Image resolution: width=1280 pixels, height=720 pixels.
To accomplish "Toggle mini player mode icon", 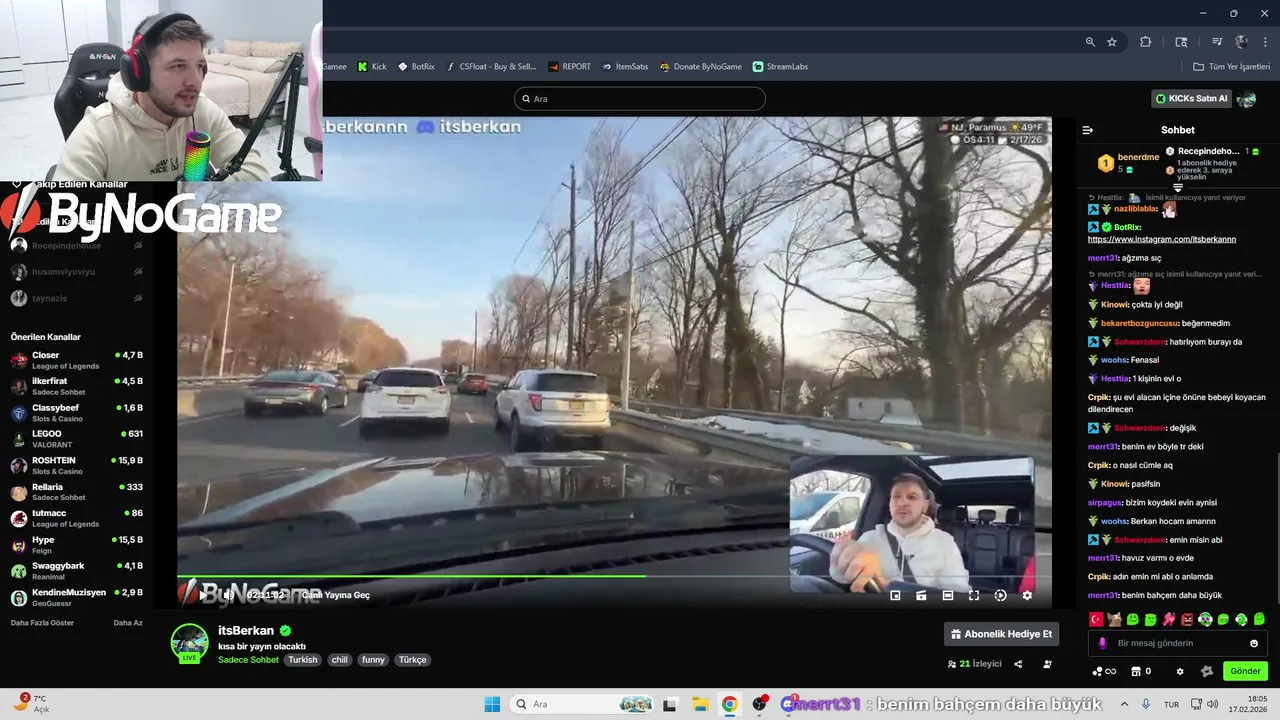I will 895,595.
